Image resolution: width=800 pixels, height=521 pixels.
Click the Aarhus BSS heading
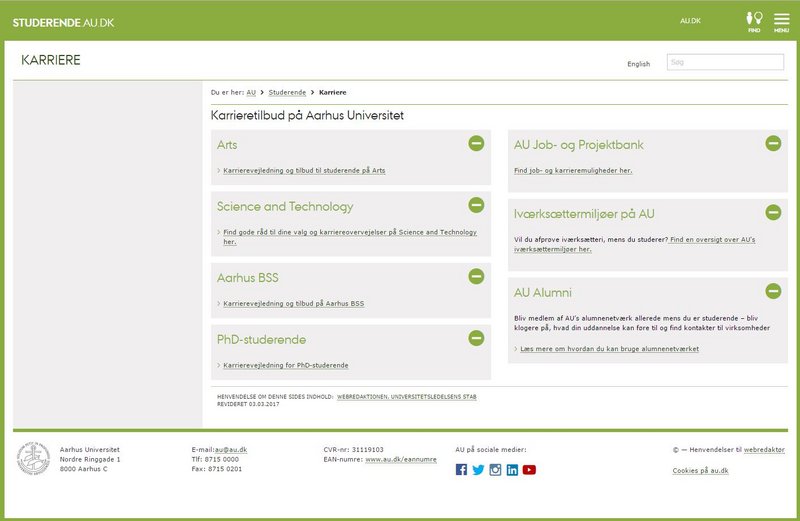click(x=247, y=278)
